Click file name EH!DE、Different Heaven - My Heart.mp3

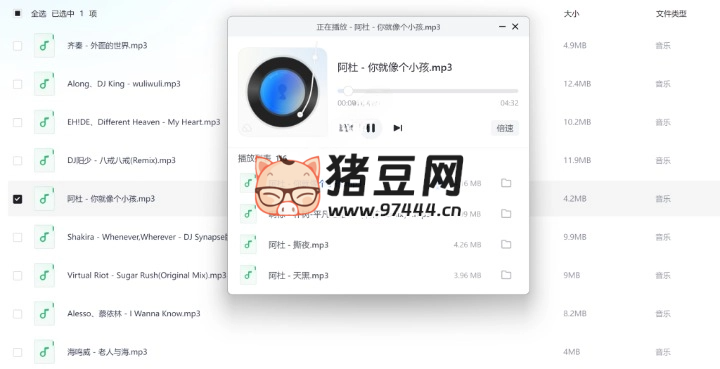point(143,122)
